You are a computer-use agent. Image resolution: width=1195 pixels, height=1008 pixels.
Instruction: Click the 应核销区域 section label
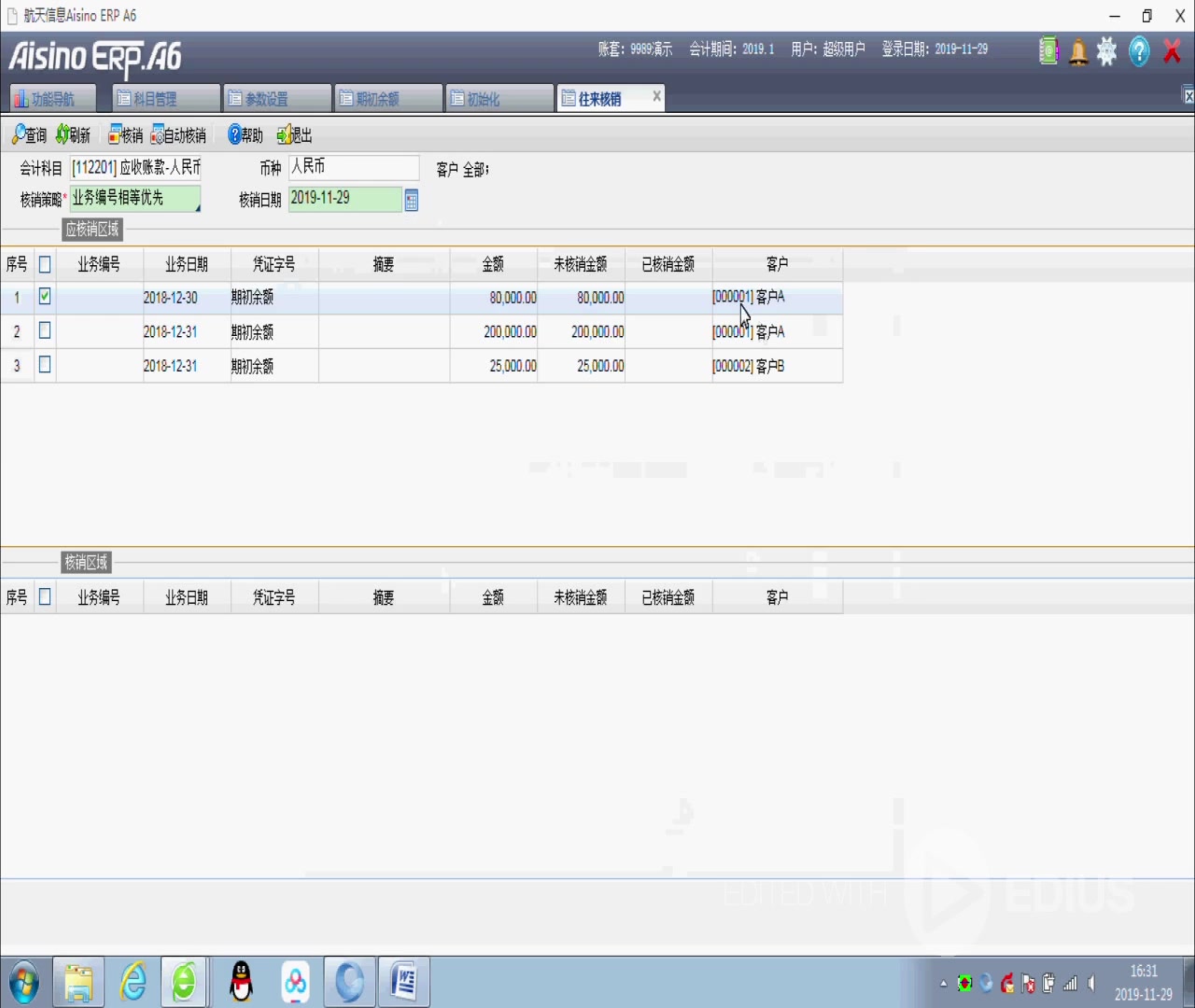pyautogui.click(x=92, y=230)
